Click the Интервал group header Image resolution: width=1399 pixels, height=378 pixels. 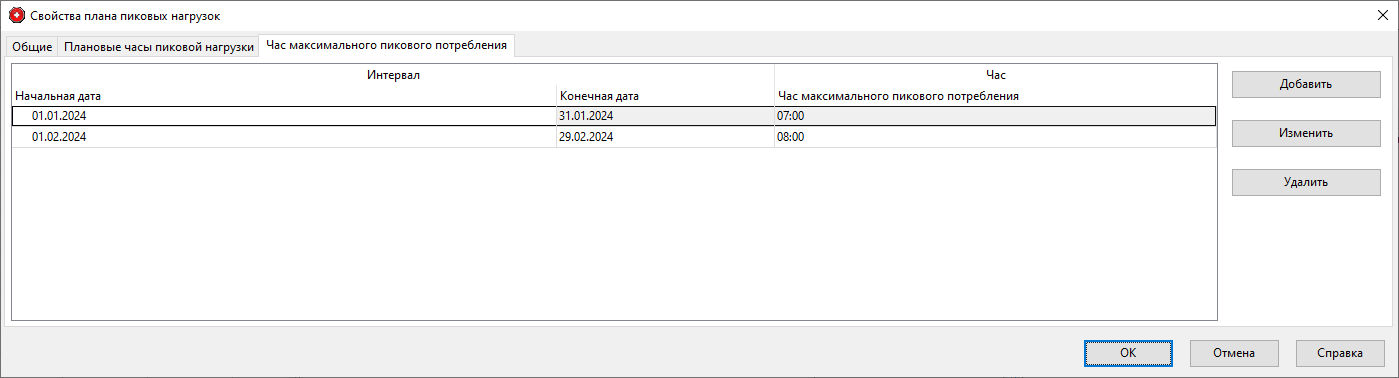393,75
